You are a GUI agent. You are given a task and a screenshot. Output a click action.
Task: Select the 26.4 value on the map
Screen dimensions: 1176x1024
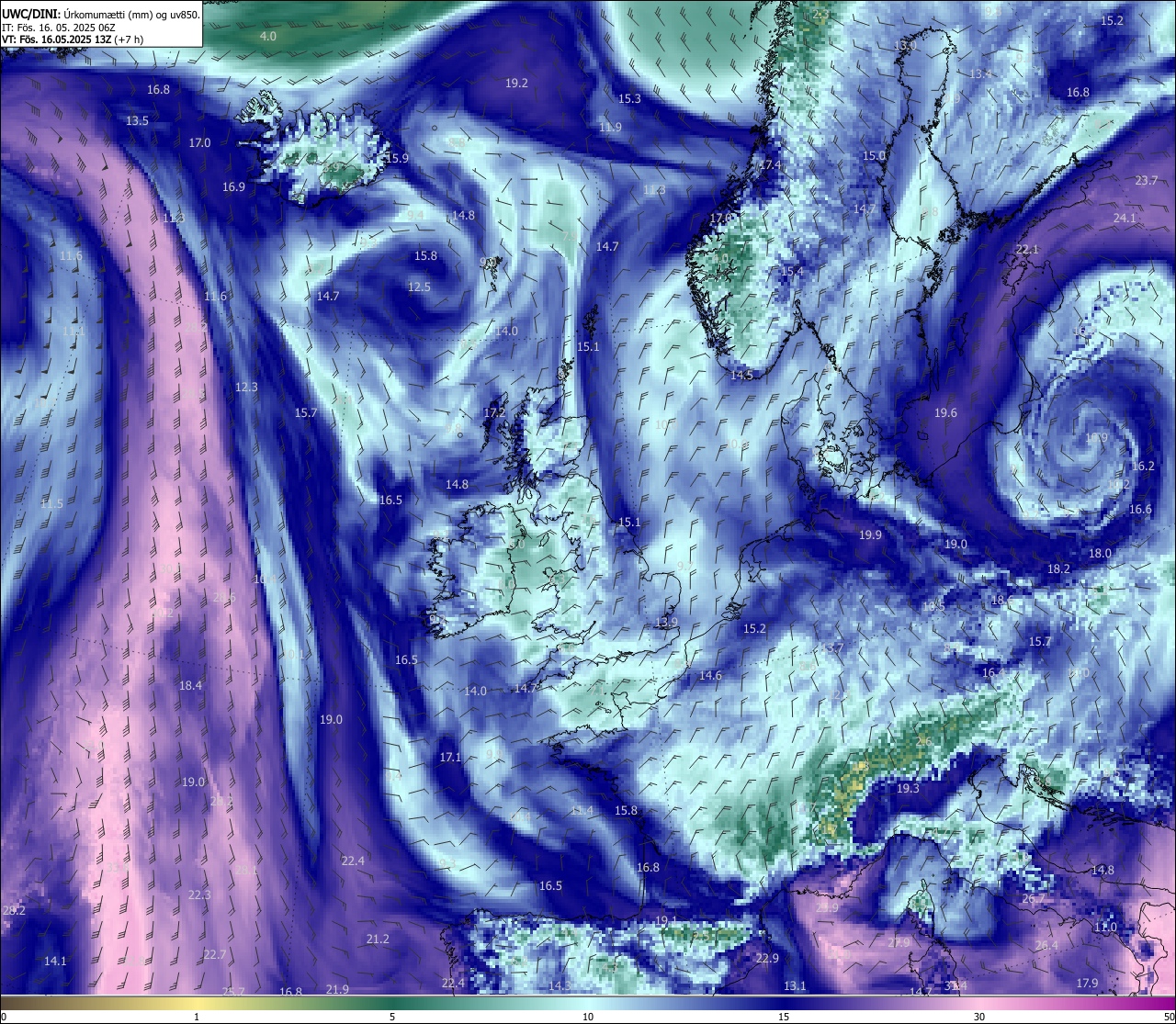tap(1046, 945)
